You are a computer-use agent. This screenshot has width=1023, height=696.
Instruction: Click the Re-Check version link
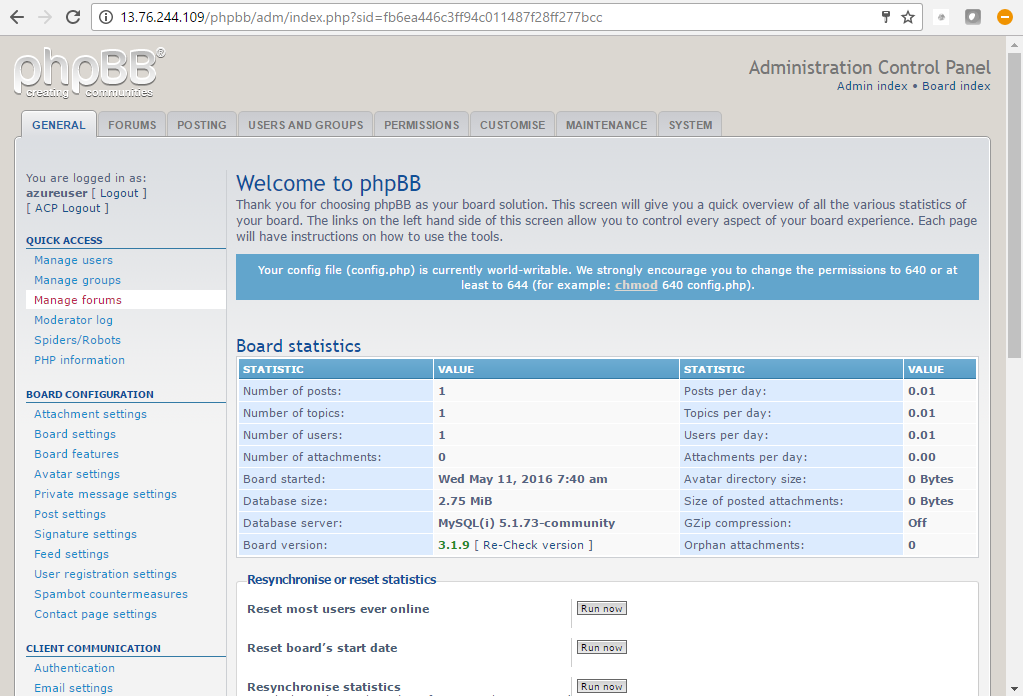pos(533,545)
